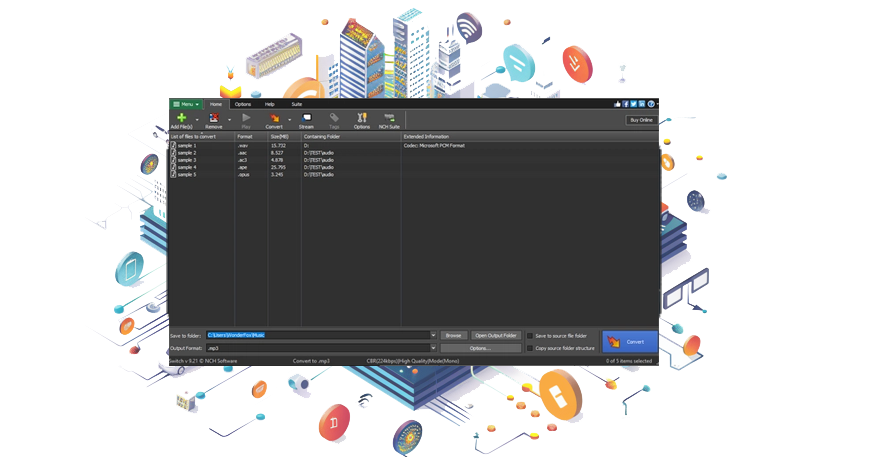Click the .ac3 format cell
Viewport: 870px width, 457px height.
tap(242, 160)
